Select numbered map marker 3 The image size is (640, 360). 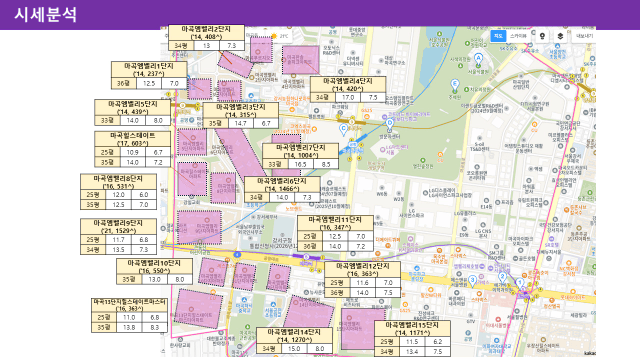point(473,281)
